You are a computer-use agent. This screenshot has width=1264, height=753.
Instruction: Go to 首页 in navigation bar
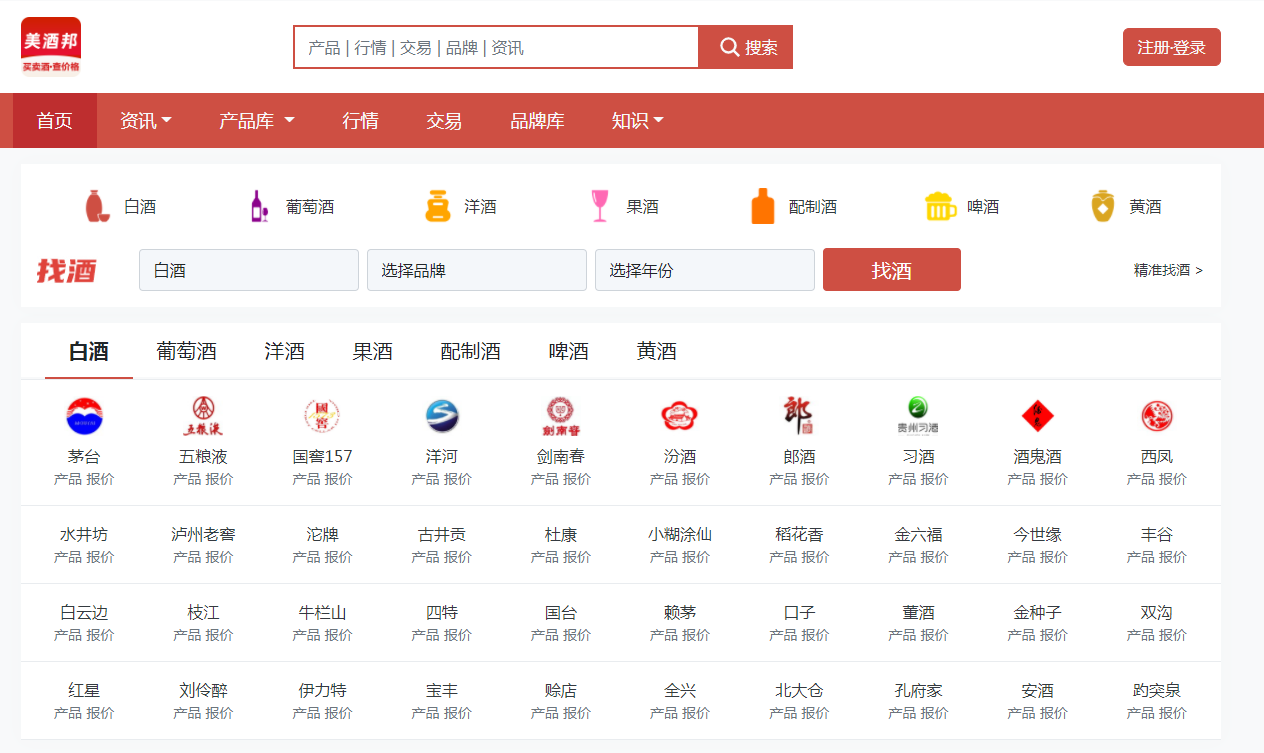click(55, 121)
